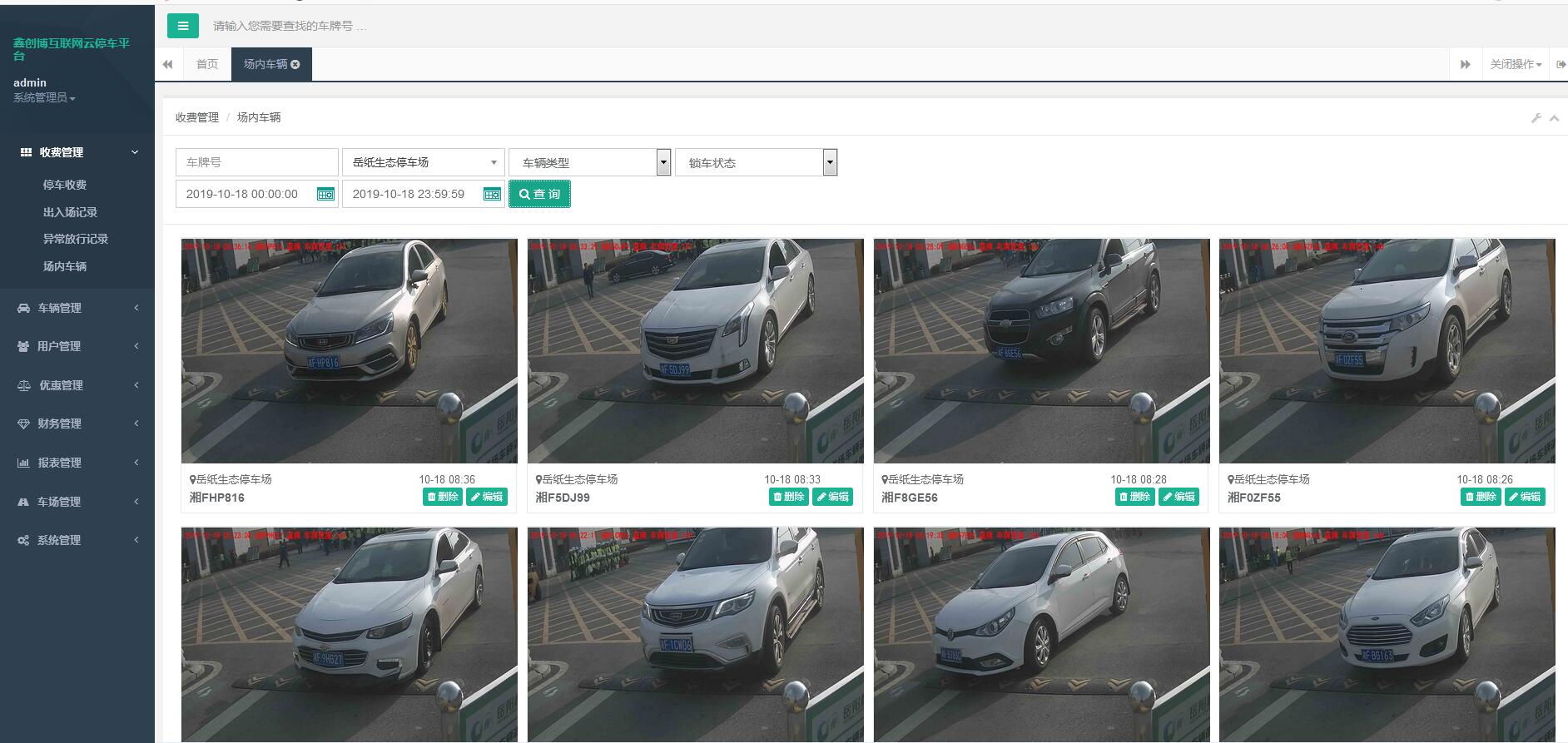1568x743 pixels.
Task: Click the logout icon at top right
Action: pos(1561,64)
